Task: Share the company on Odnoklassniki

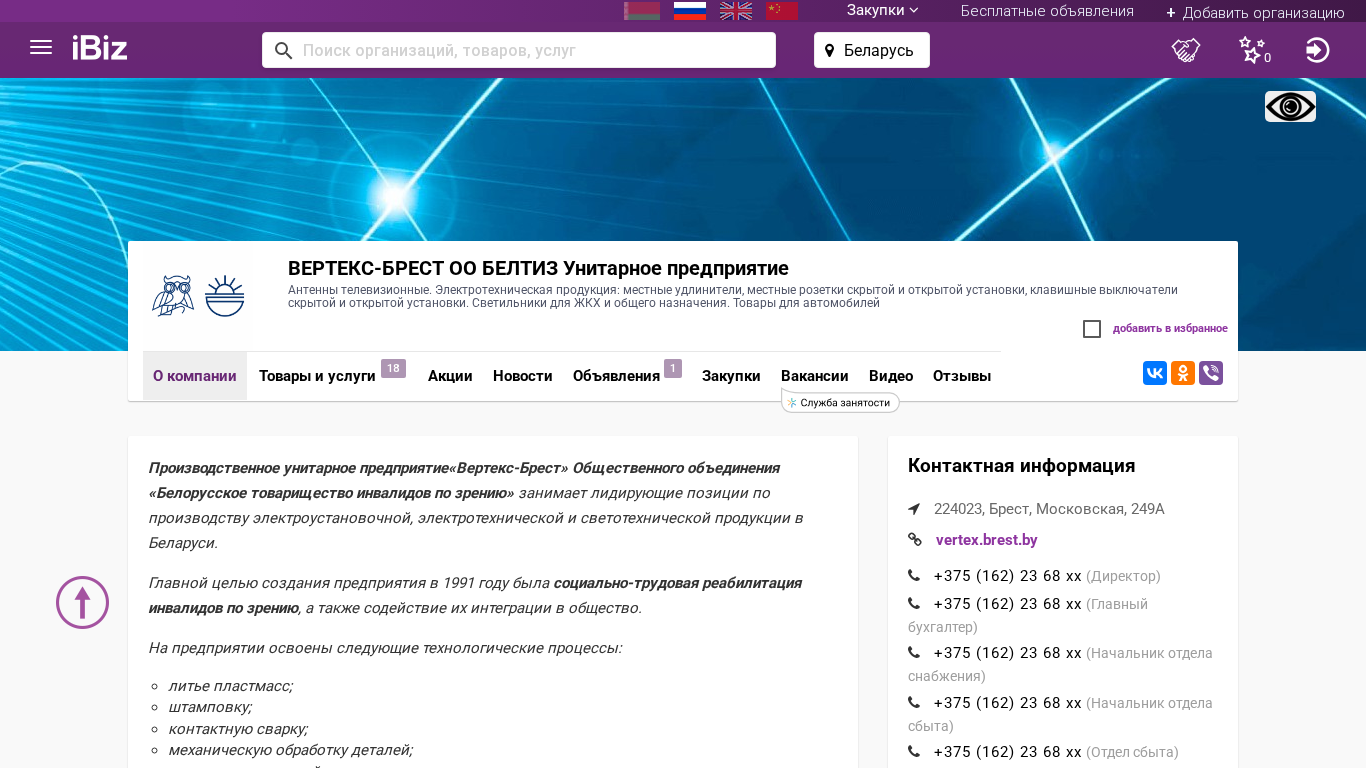Action: point(1183,373)
